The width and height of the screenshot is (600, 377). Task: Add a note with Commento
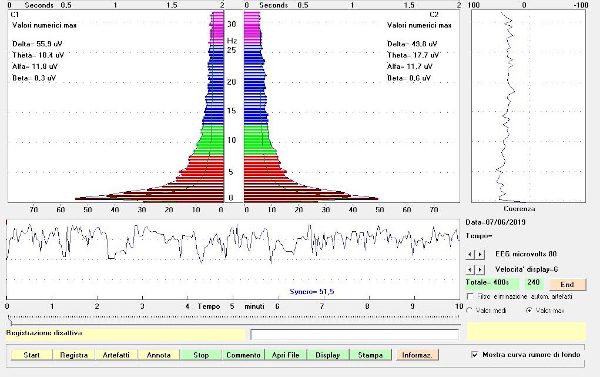[243, 355]
